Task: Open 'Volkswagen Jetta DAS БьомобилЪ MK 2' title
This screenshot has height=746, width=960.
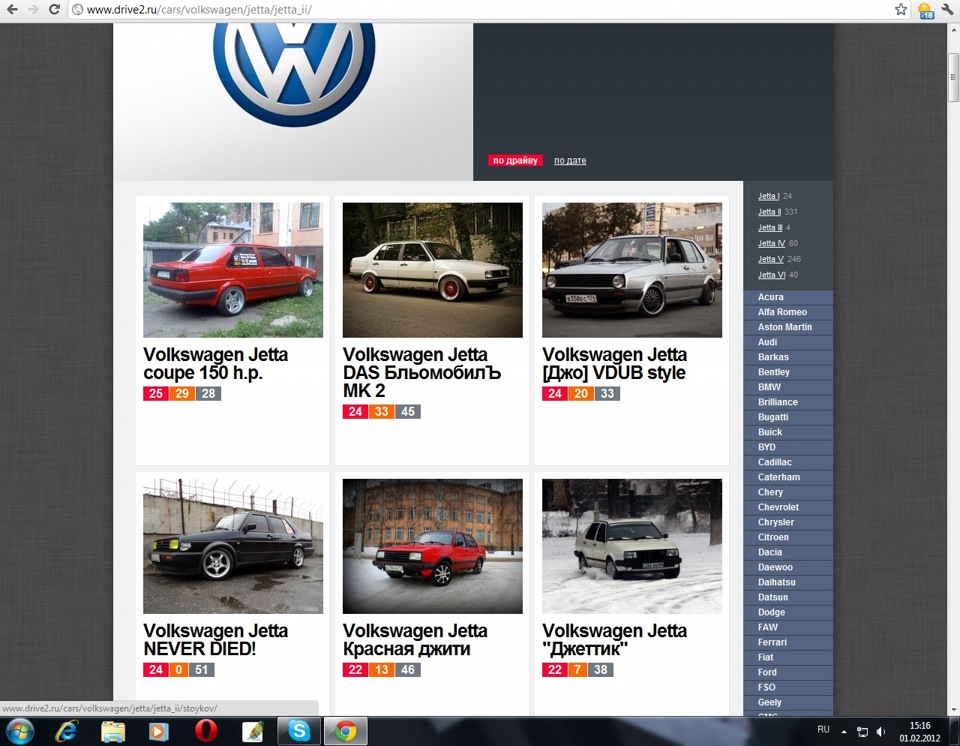Action: (422, 372)
